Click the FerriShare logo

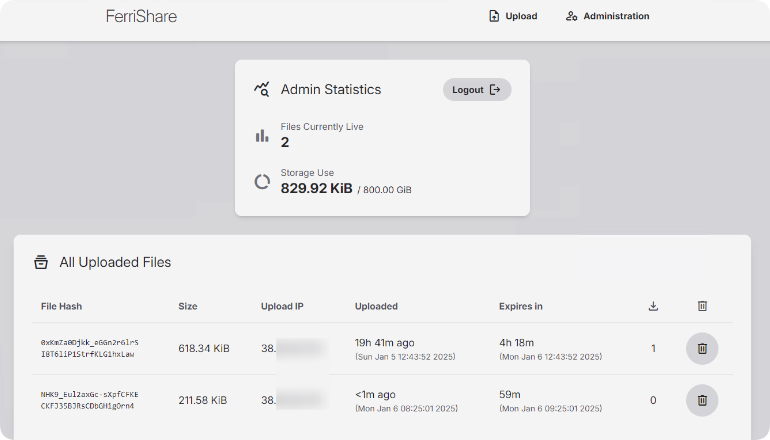[141, 16]
